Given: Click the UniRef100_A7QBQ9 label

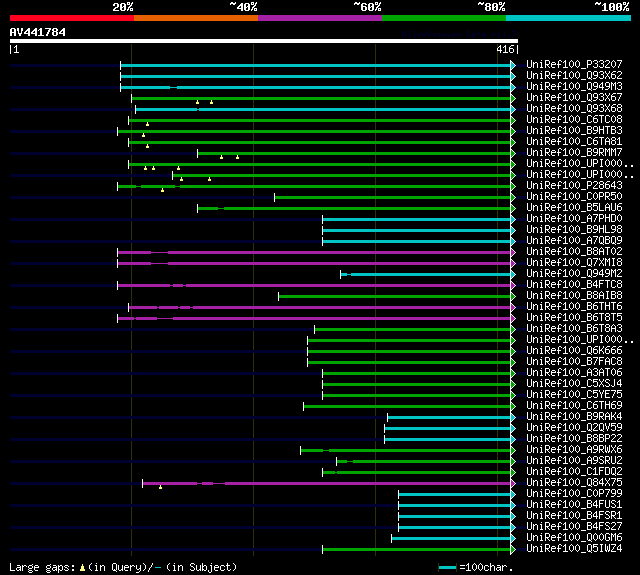Looking at the screenshot, I should pos(574,241).
